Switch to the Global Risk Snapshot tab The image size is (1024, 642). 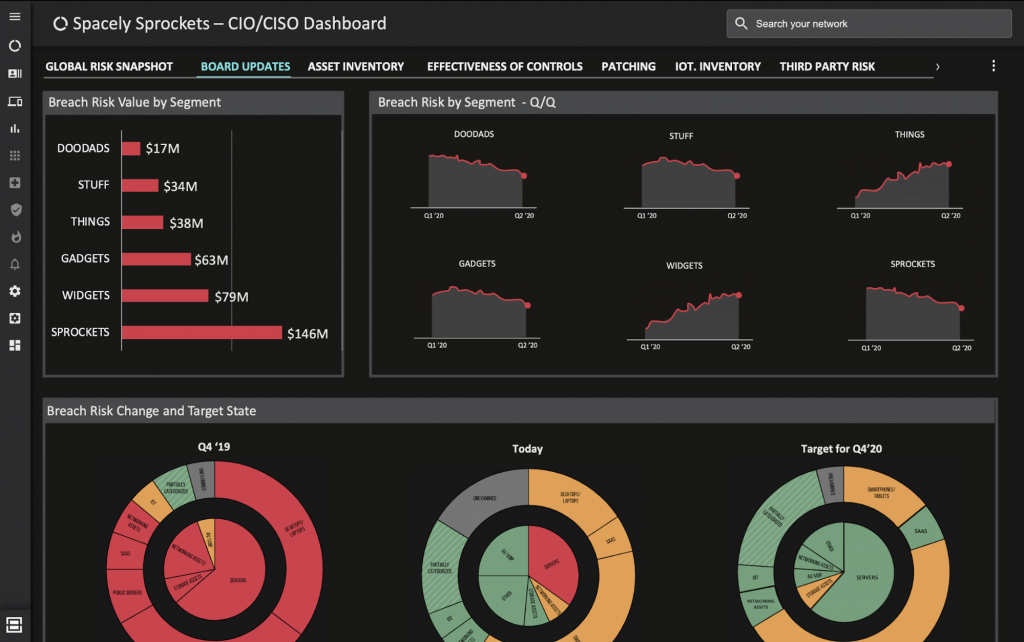109,67
